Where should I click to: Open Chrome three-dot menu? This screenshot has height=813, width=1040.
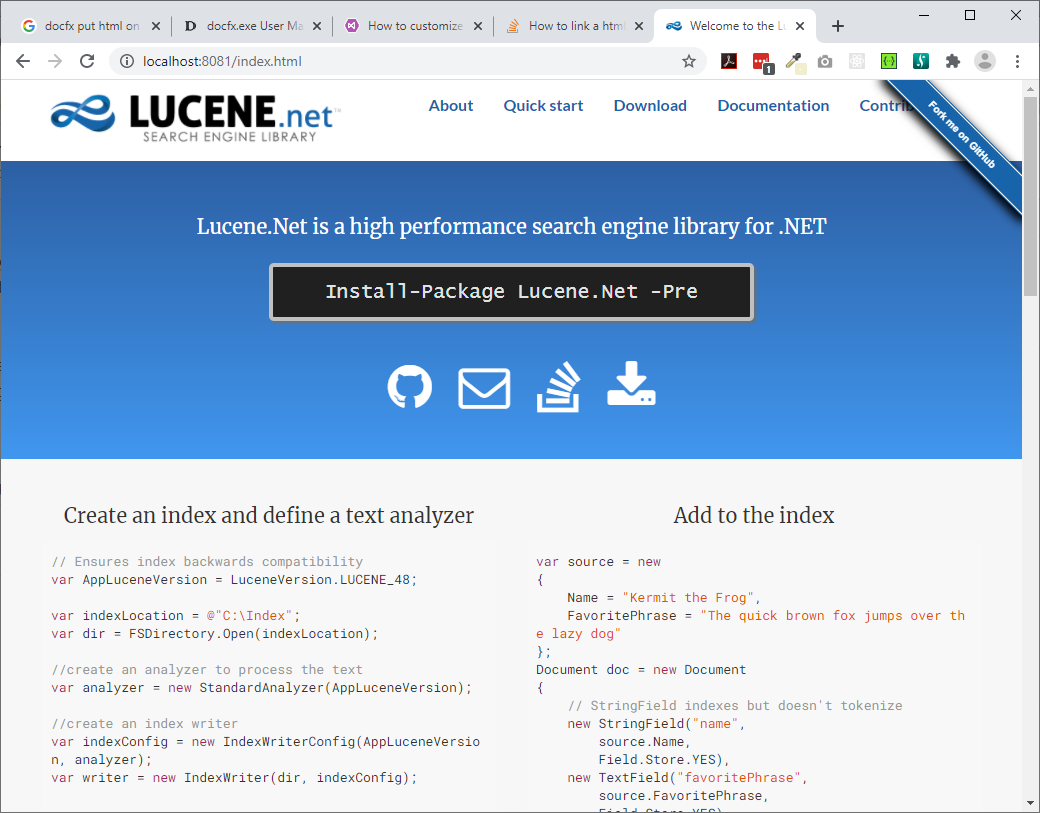tap(1017, 61)
